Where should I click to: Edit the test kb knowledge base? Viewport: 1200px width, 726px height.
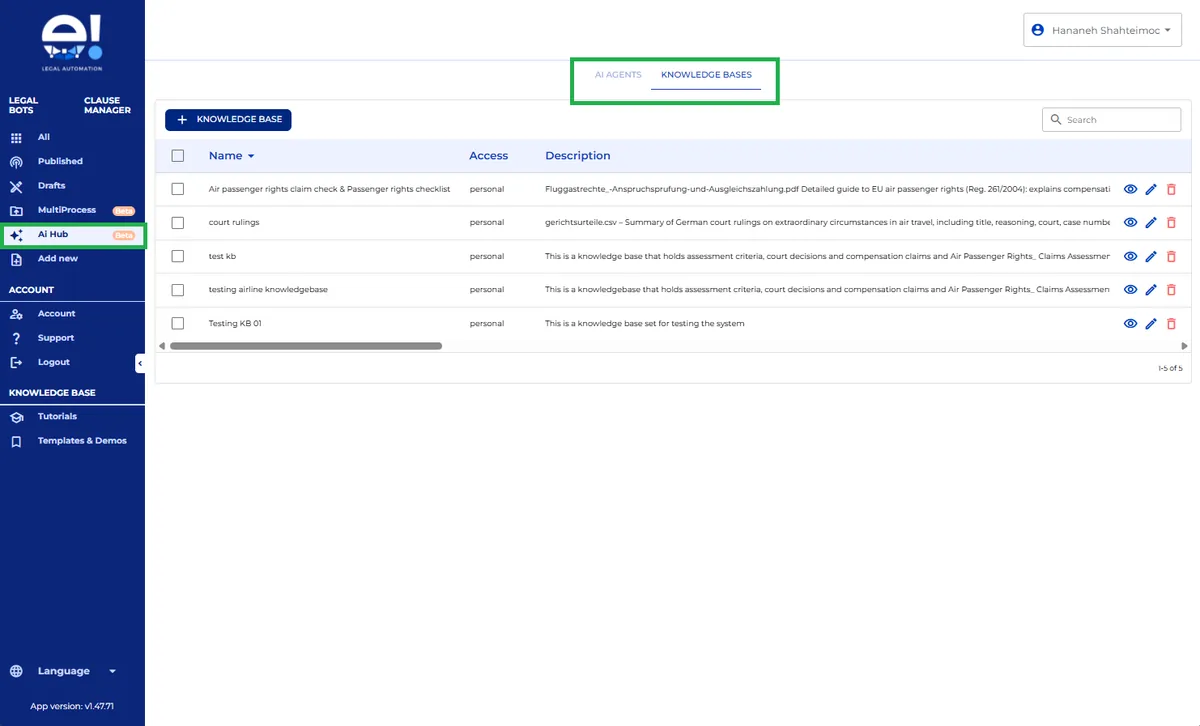point(1151,257)
